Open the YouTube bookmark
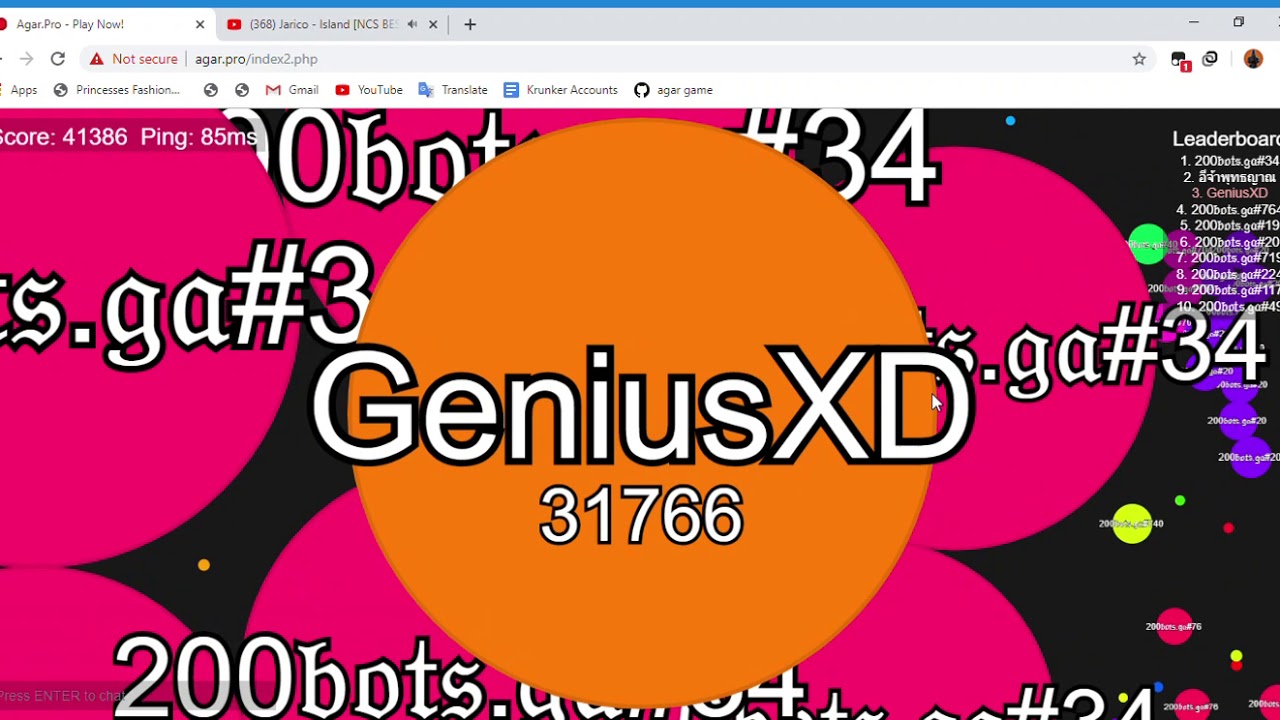 [x=369, y=90]
